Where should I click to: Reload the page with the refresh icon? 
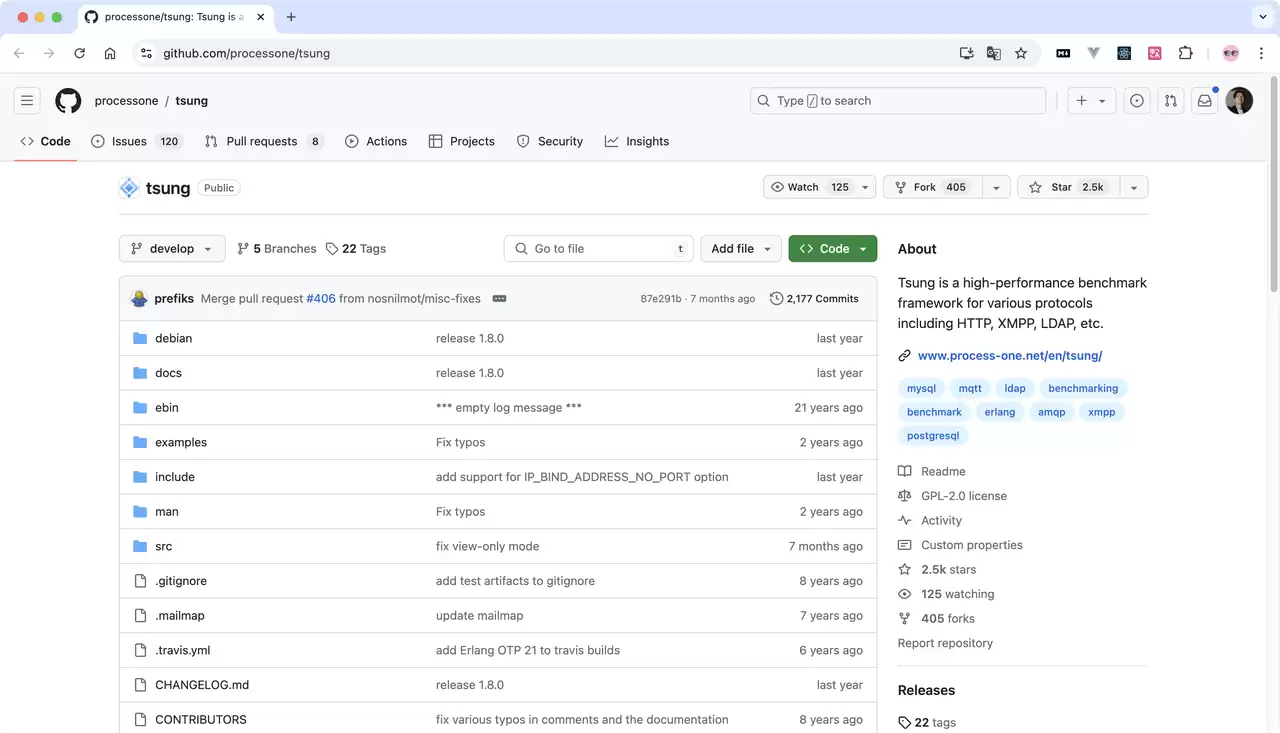click(x=79, y=53)
